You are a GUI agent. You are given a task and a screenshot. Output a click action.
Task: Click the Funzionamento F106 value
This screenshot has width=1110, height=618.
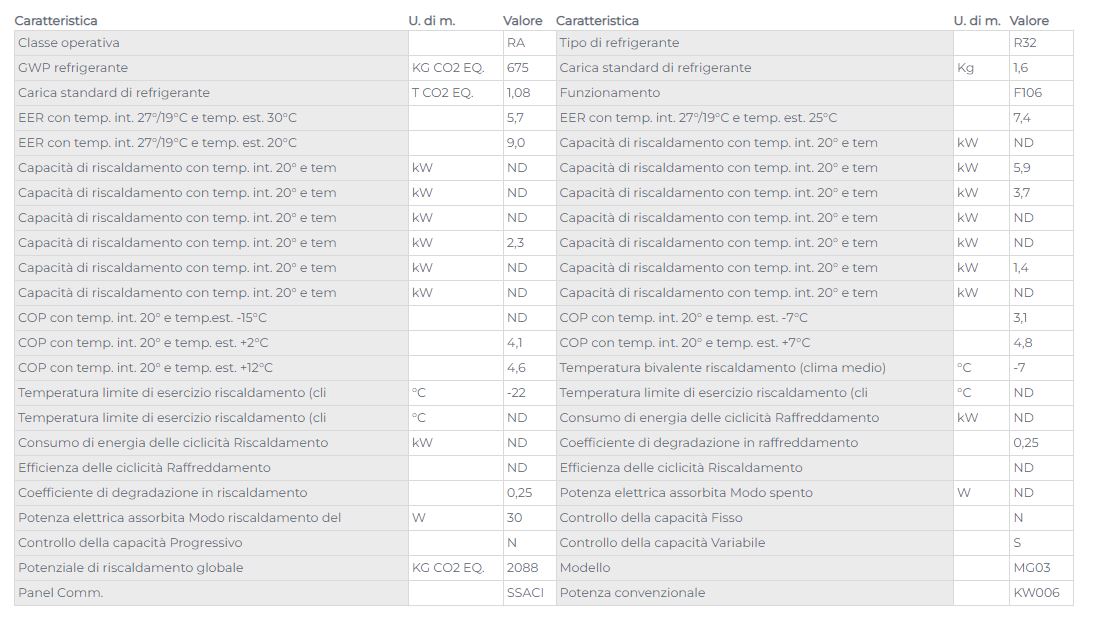[x=1027, y=93]
